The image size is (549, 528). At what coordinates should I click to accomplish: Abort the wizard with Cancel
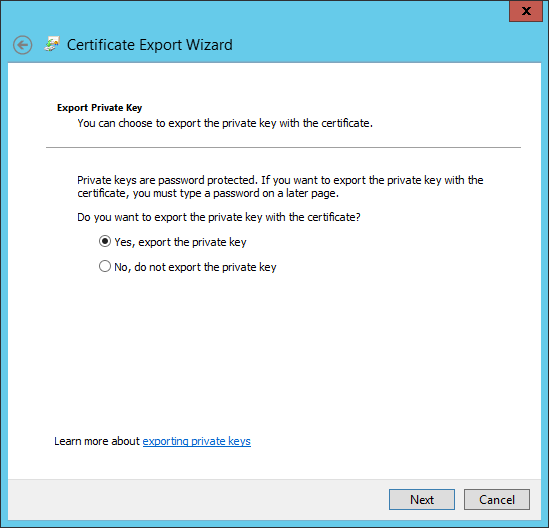pyautogui.click(x=497, y=500)
